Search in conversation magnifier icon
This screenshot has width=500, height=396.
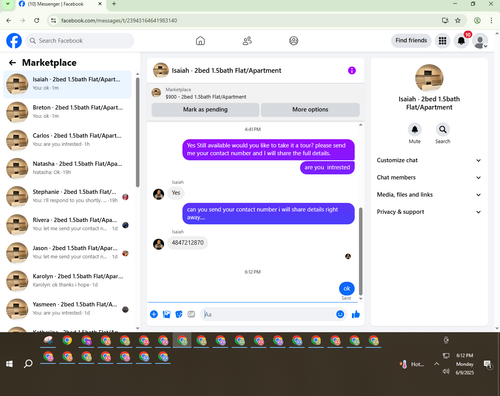click(443, 129)
